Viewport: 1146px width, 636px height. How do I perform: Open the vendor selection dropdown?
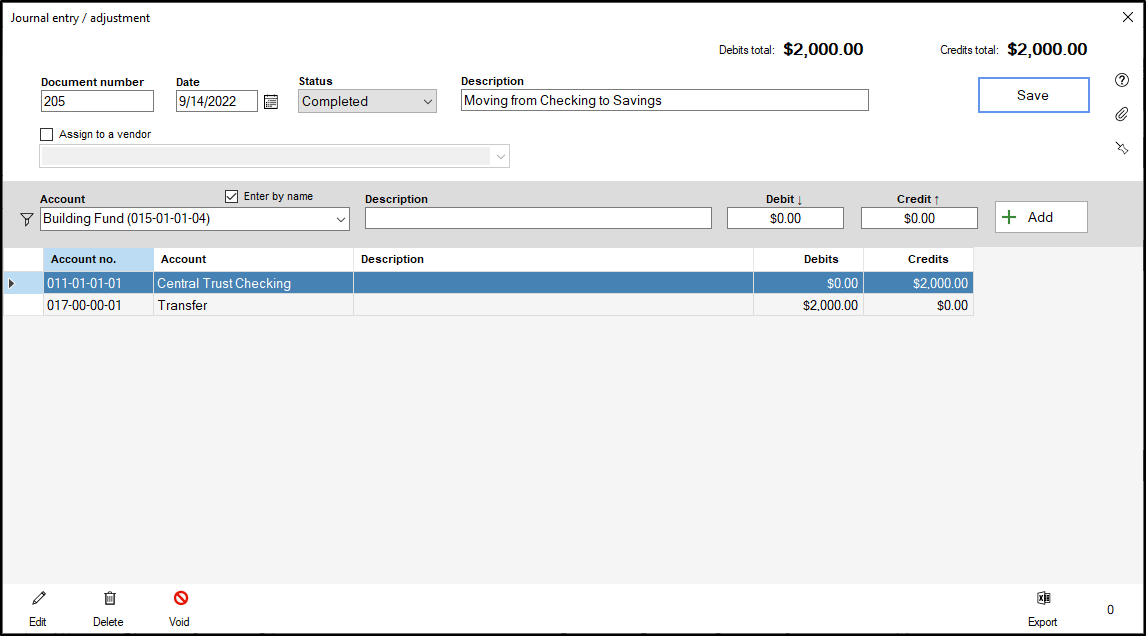click(500, 156)
